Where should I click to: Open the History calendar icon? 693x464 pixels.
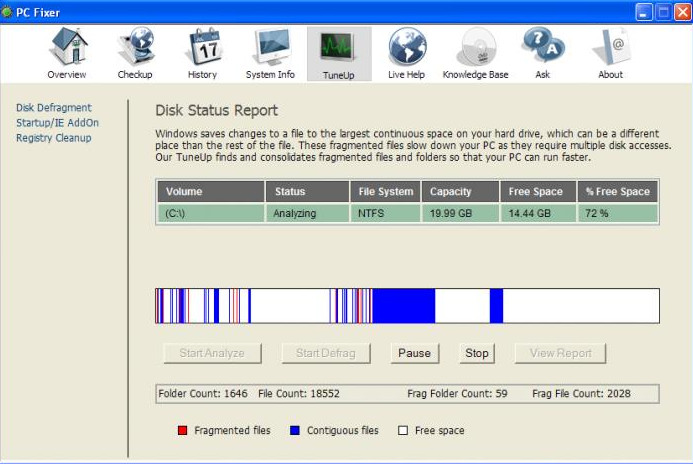click(x=203, y=47)
